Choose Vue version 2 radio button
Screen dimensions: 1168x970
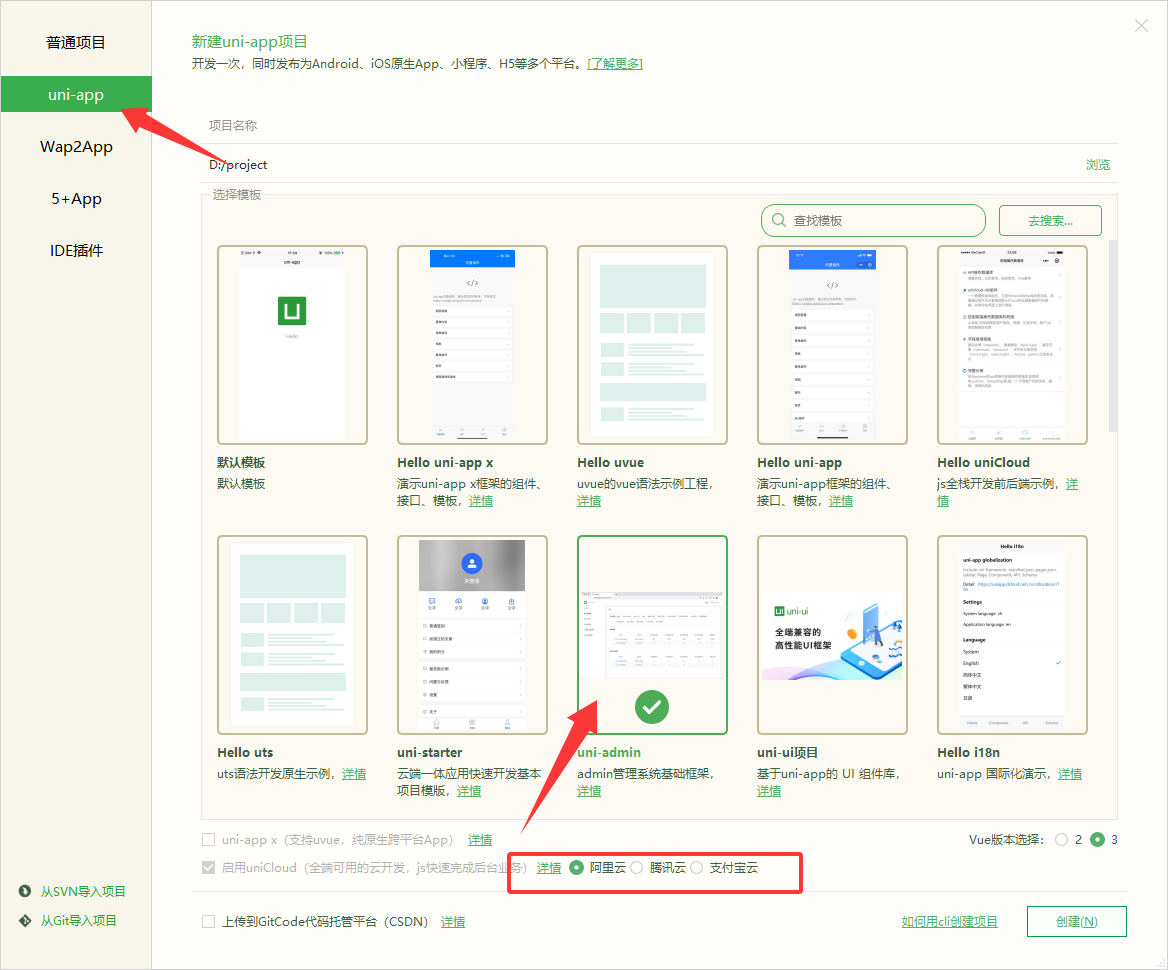(1061, 840)
